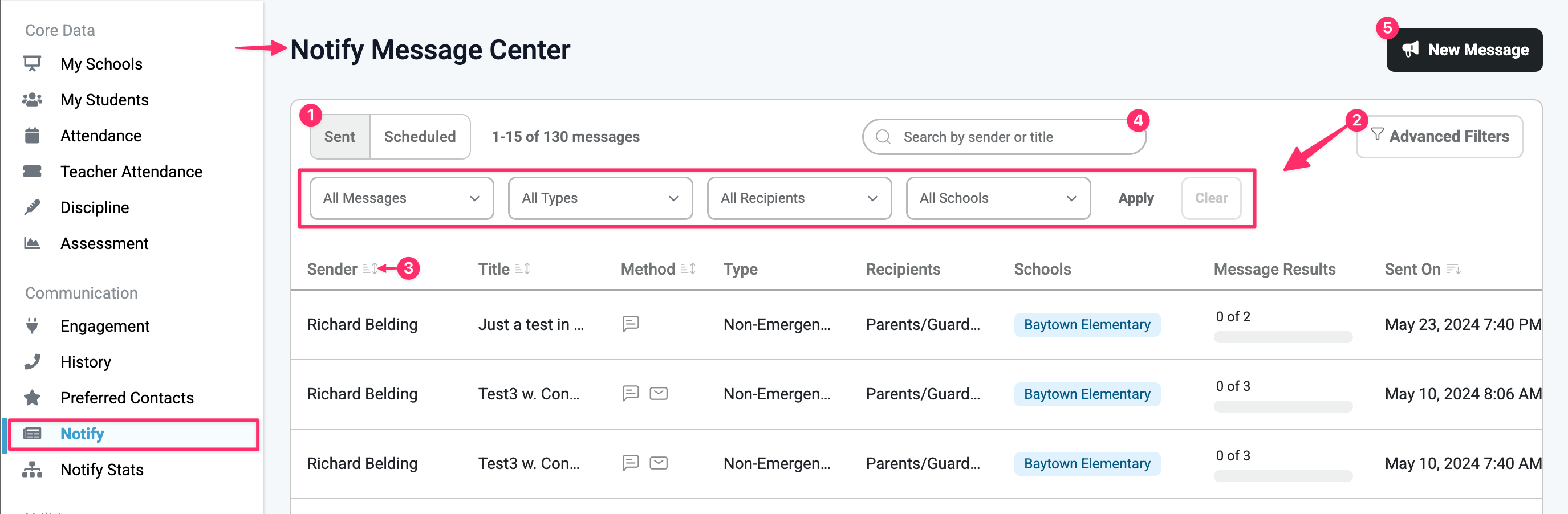Click text message icon for 'Just a test in' row
Image resolution: width=1568 pixels, height=514 pixels.
(x=631, y=324)
